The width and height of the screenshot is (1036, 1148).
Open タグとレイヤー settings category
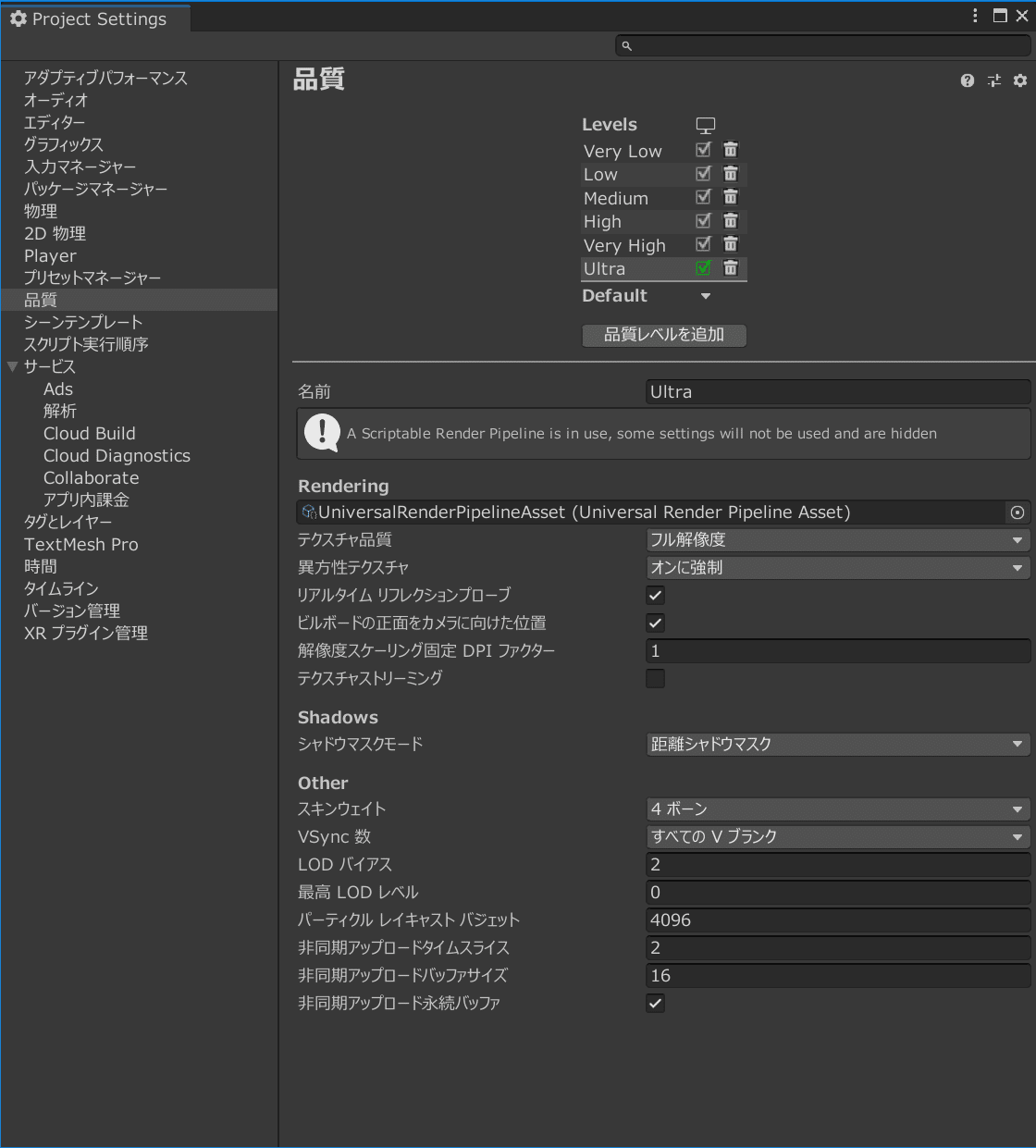(68, 522)
